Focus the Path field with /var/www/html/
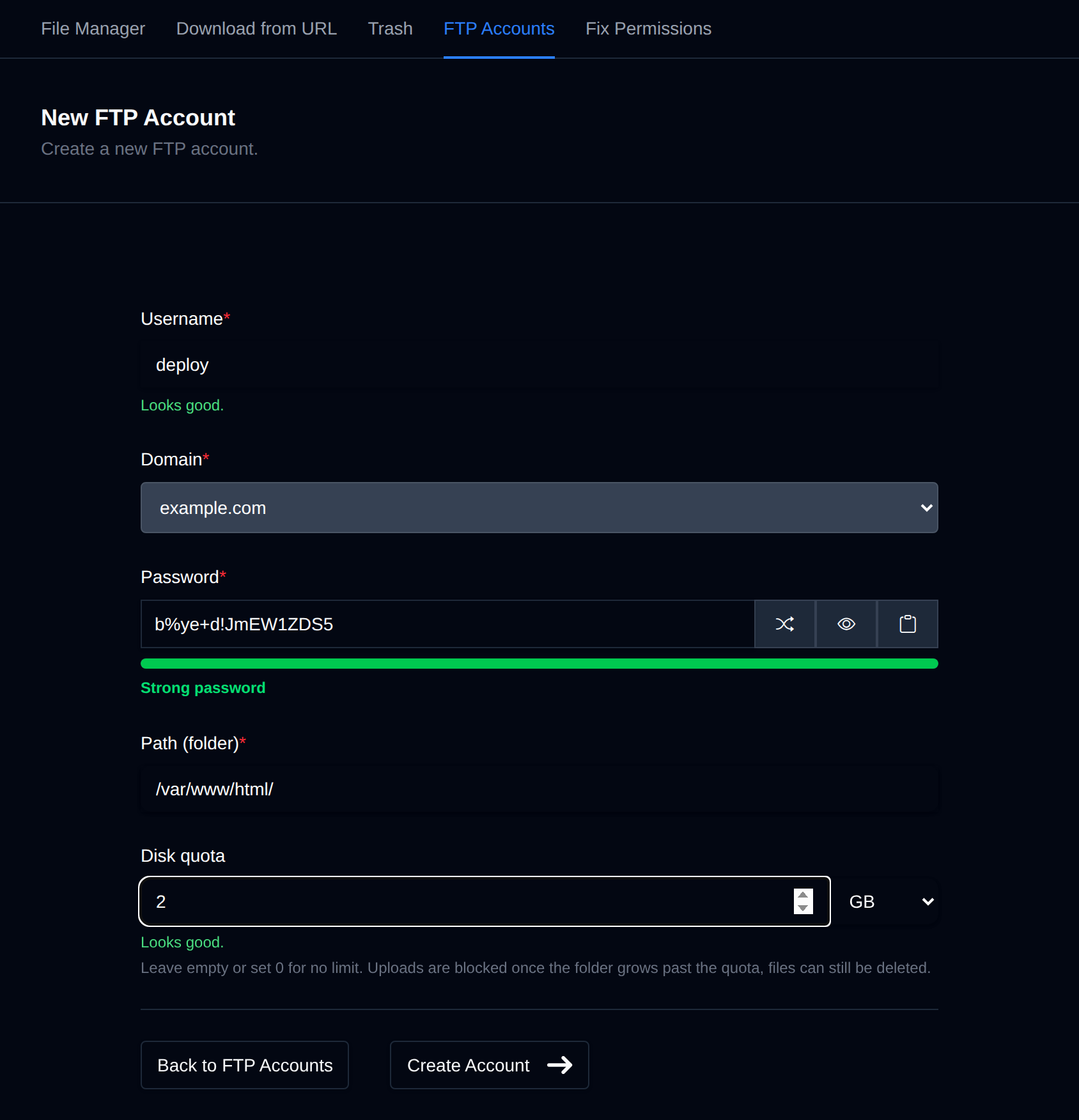 [x=539, y=789]
